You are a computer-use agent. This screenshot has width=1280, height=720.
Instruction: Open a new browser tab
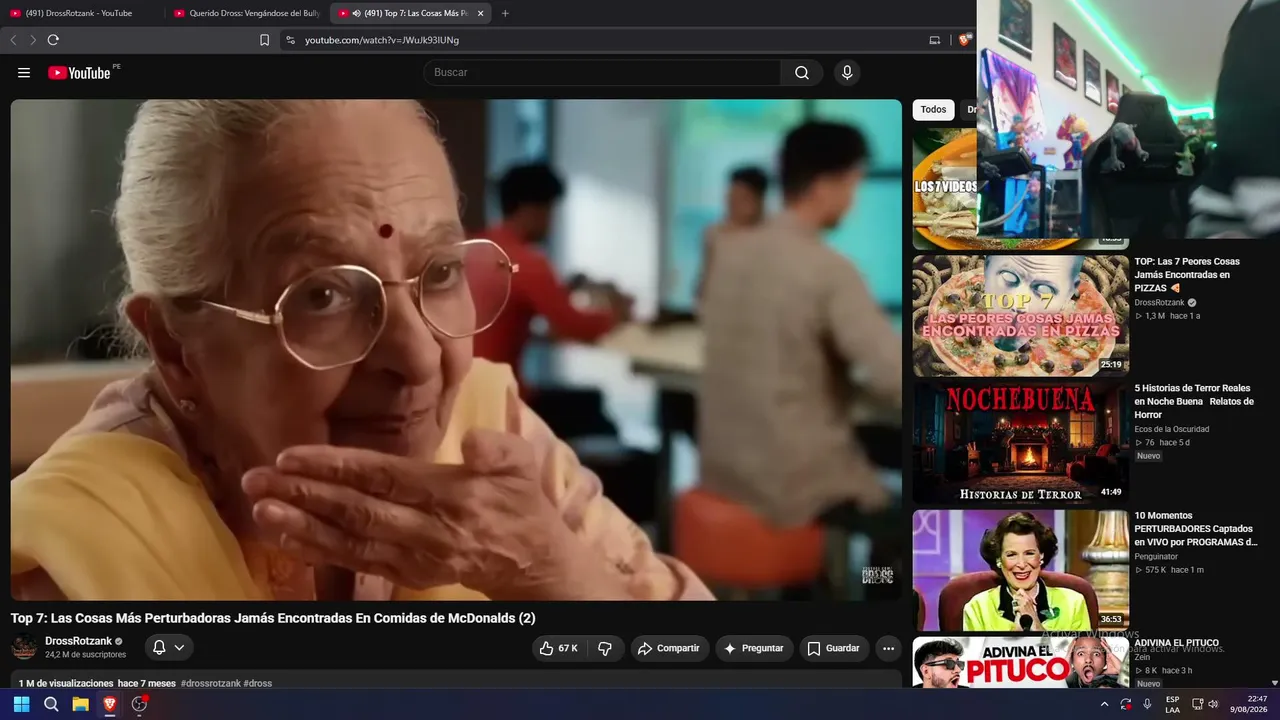tap(505, 13)
